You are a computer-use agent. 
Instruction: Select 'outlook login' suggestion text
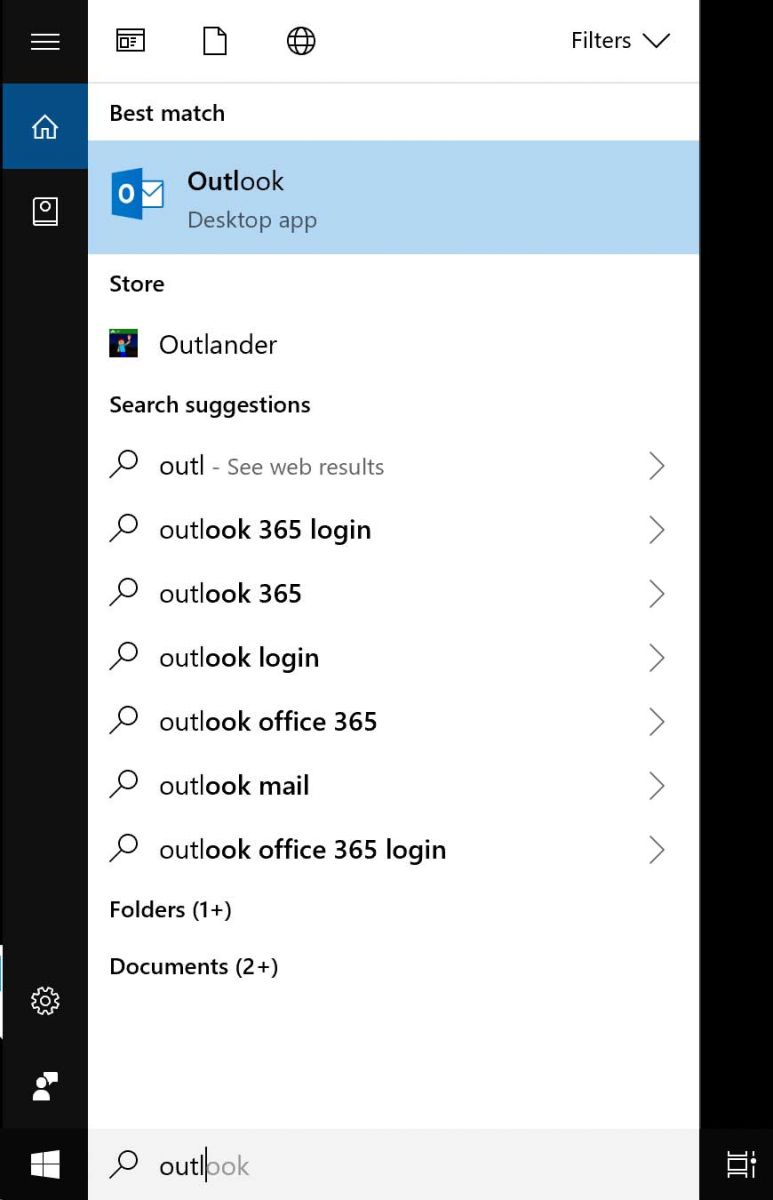click(x=239, y=658)
